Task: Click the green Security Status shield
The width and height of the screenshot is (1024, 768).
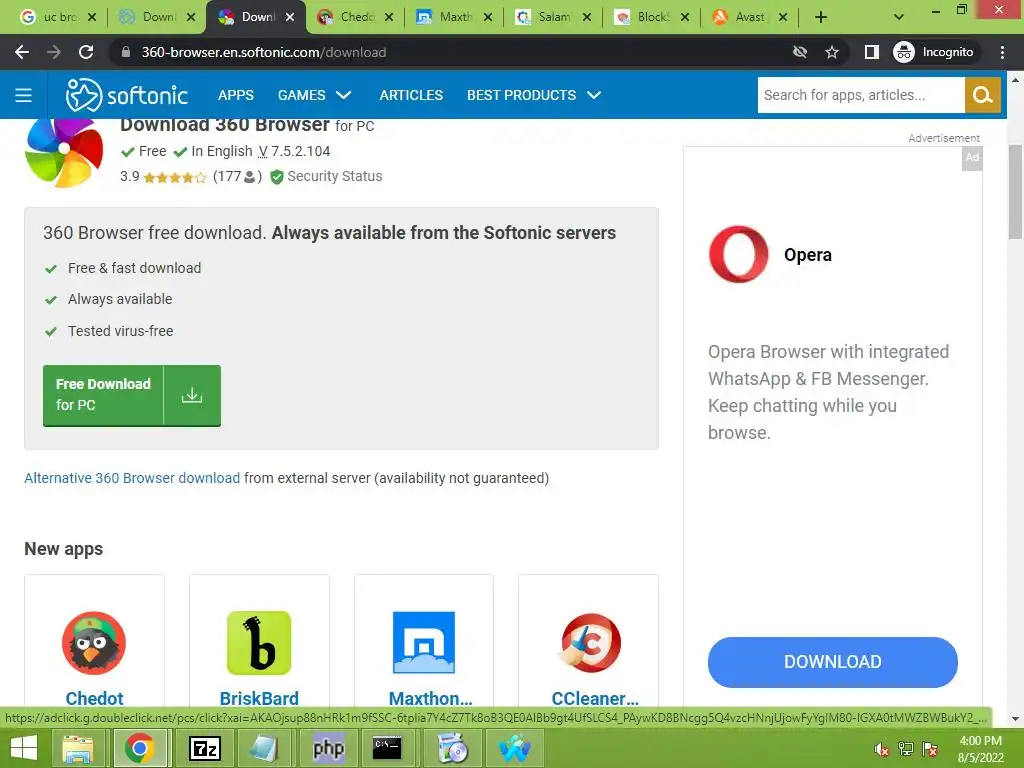Action: 277,177
